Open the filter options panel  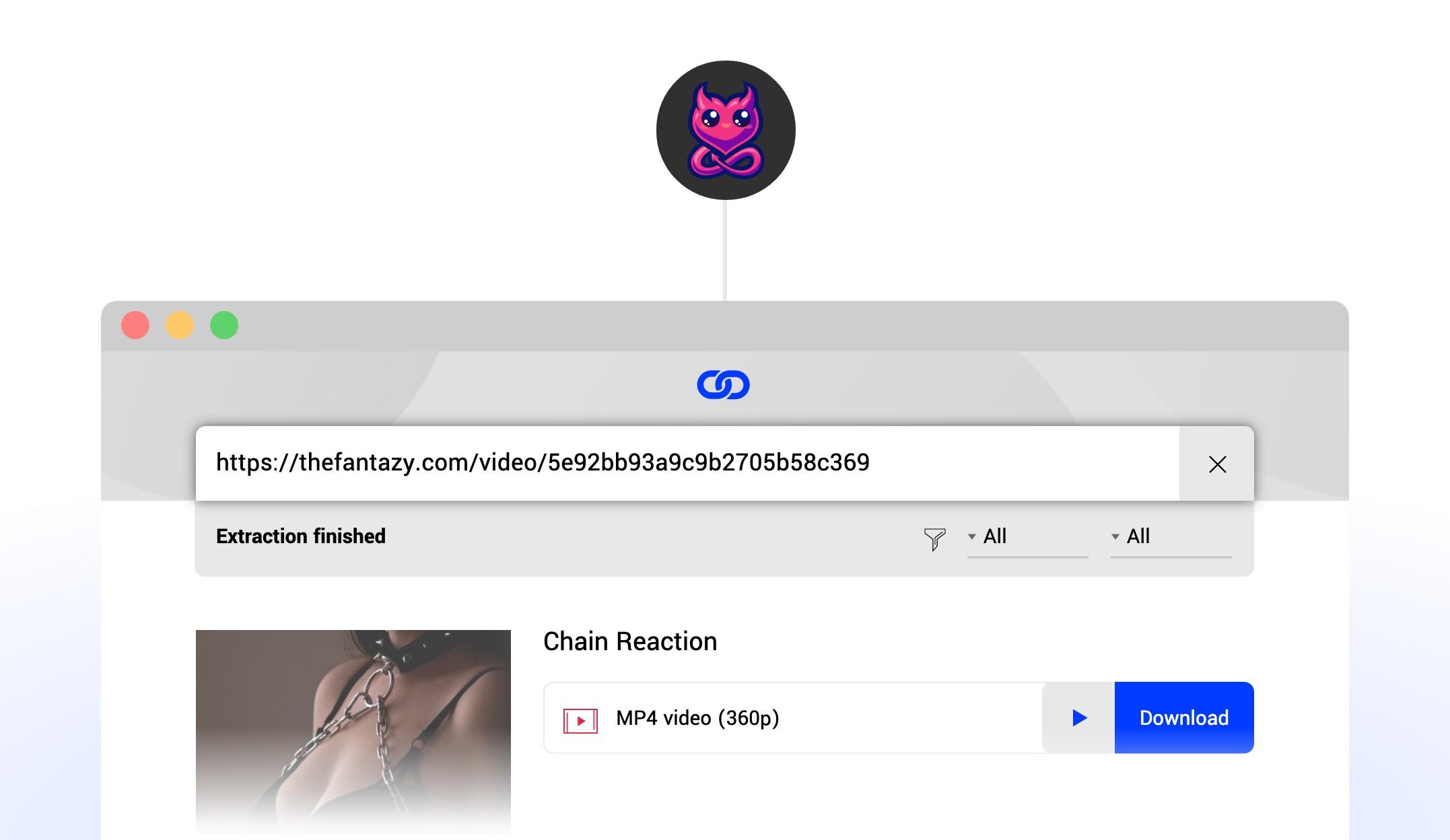tap(934, 536)
